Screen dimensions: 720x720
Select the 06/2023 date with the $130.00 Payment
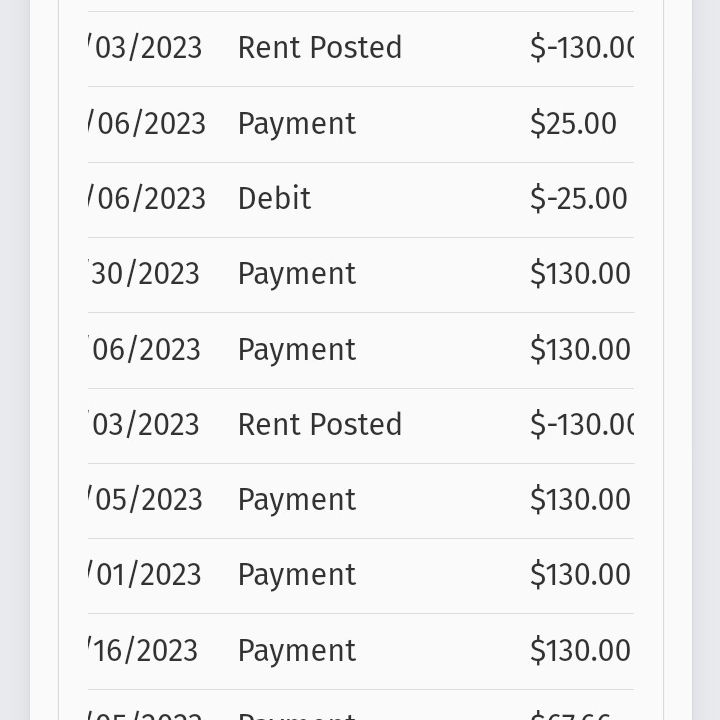[x=144, y=350]
